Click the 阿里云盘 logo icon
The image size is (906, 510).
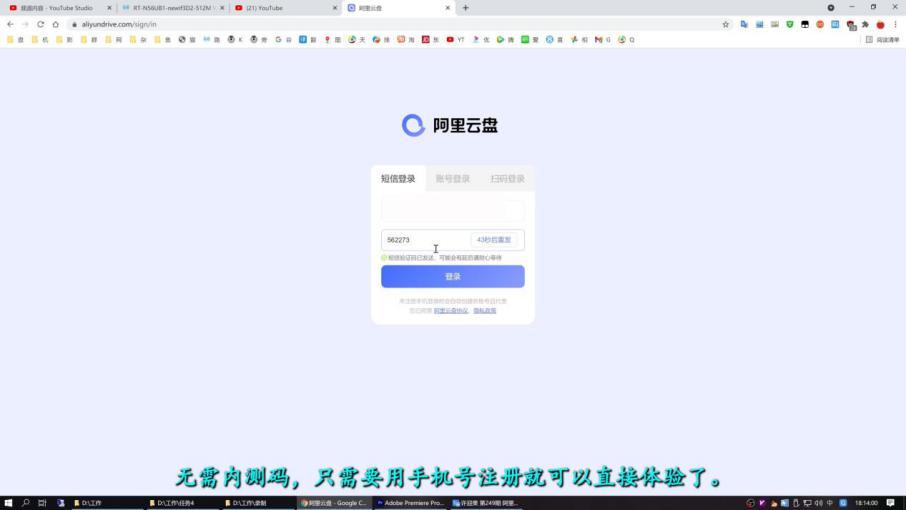(x=413, y=125)
